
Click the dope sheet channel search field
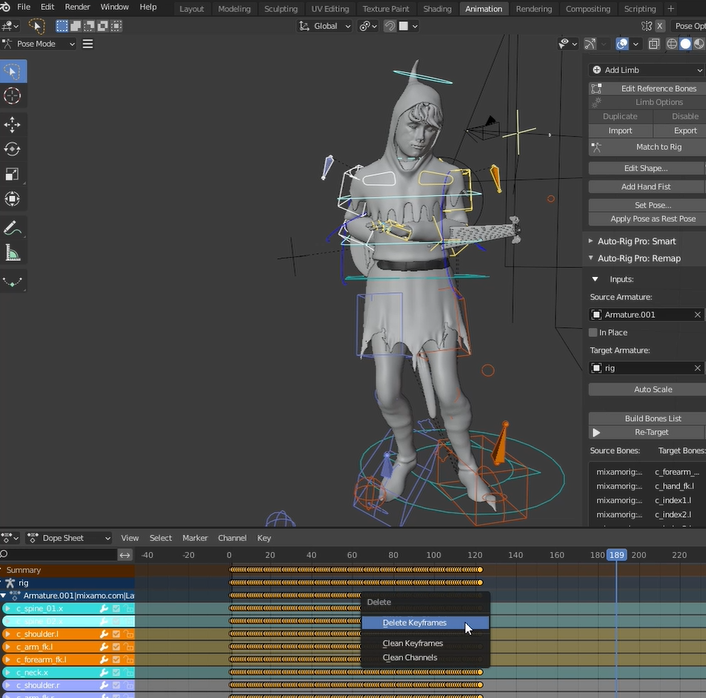(x=60, y=554)
